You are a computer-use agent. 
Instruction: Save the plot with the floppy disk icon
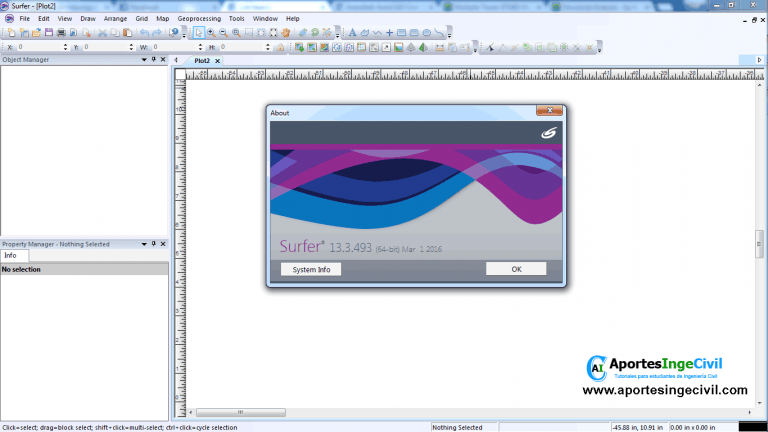(x=48, y=33)
